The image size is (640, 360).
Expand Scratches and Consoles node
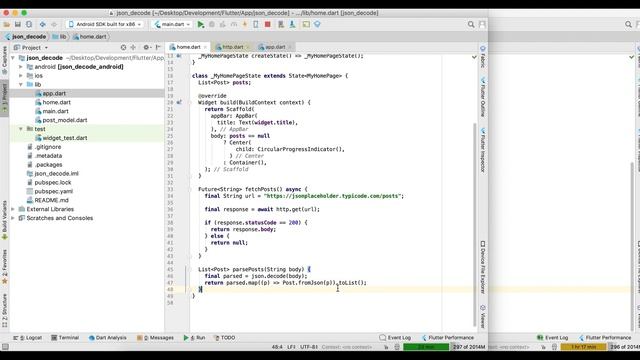(x=13, y=218)
